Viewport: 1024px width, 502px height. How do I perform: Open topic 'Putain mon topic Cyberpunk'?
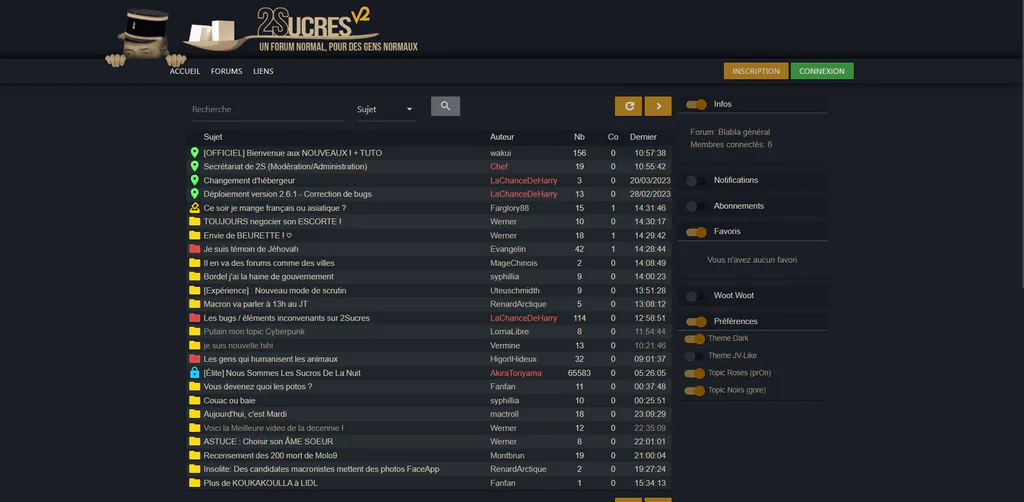tap(254, 332)
